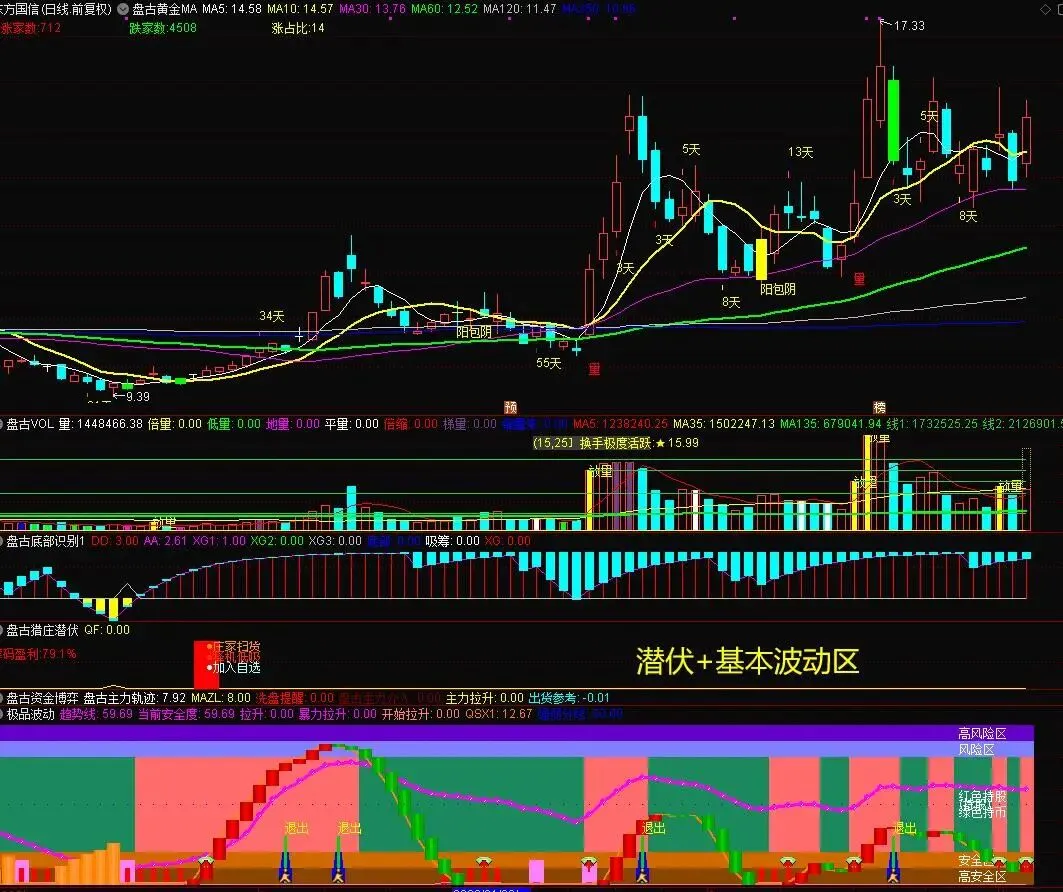Click the 线1: 1732525.25 value
The height and width of the screenshot is (892, 1063).
pos(932,424)
